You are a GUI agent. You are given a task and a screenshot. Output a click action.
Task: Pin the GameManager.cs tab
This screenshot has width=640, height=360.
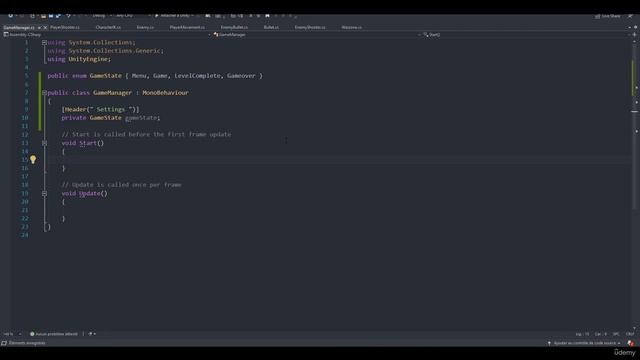click(39, 27)
